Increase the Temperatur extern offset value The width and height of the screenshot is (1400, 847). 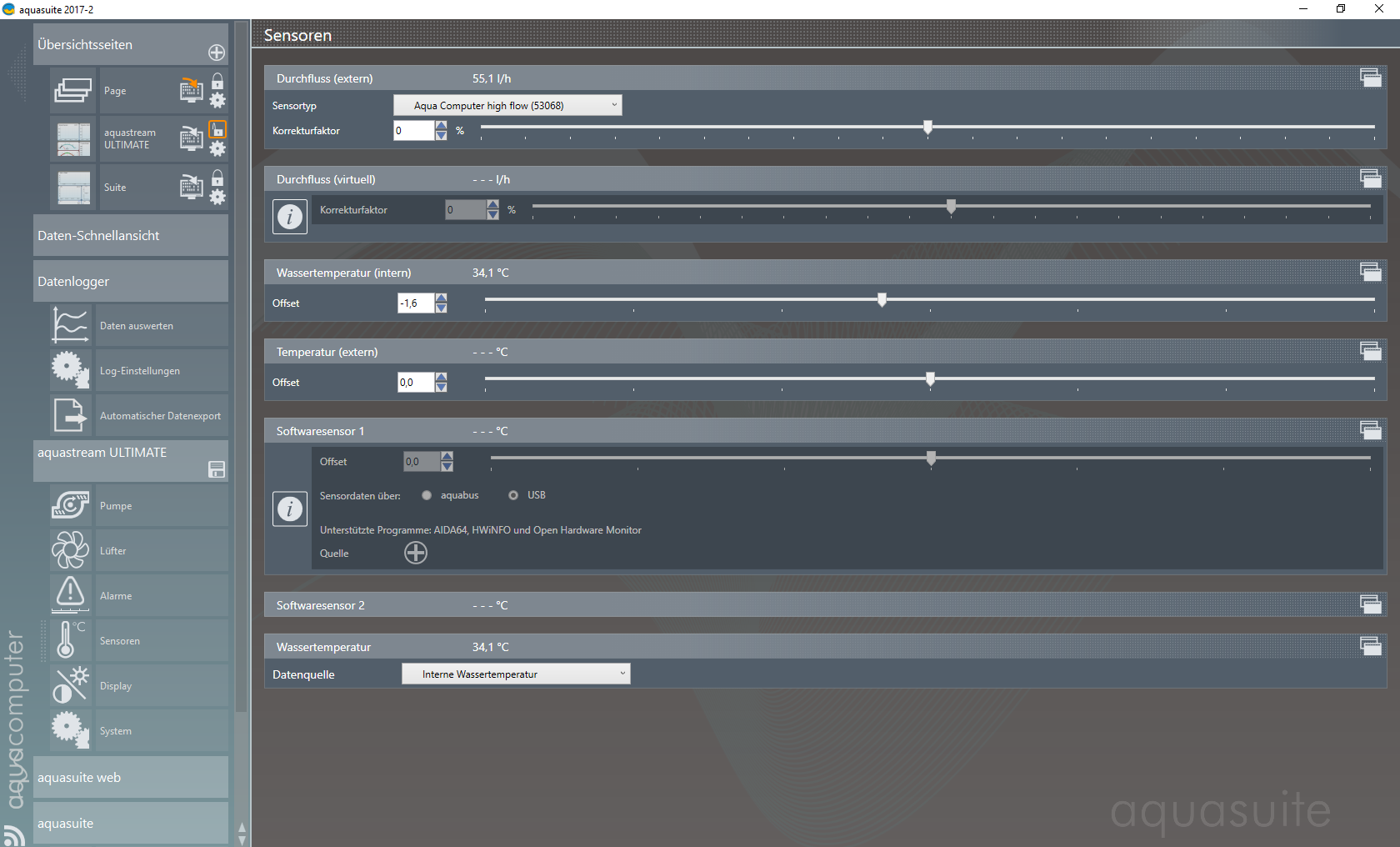pyautogui.click(x=442, y=377)
